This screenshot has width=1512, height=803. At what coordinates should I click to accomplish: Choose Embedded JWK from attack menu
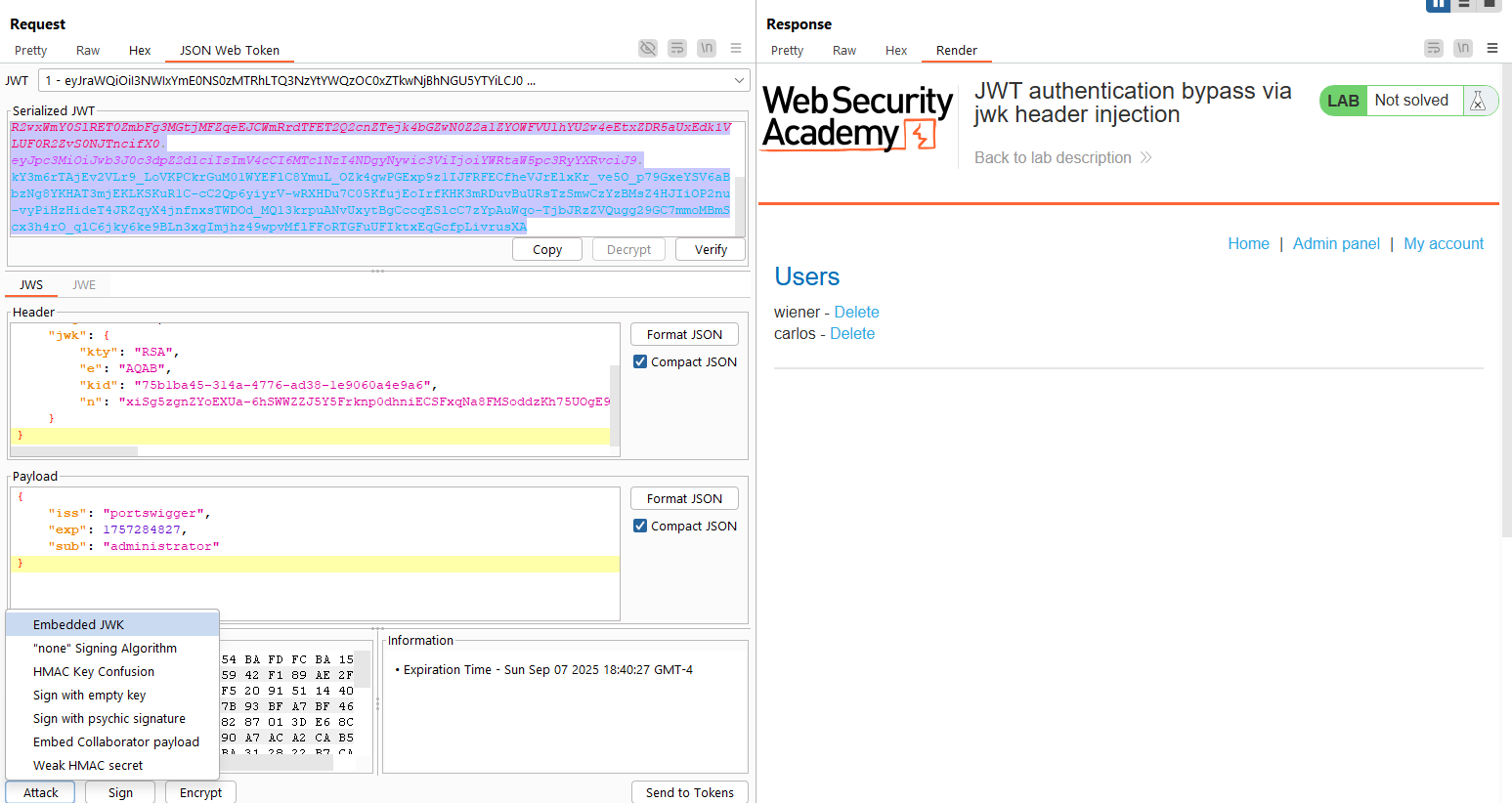78,624
